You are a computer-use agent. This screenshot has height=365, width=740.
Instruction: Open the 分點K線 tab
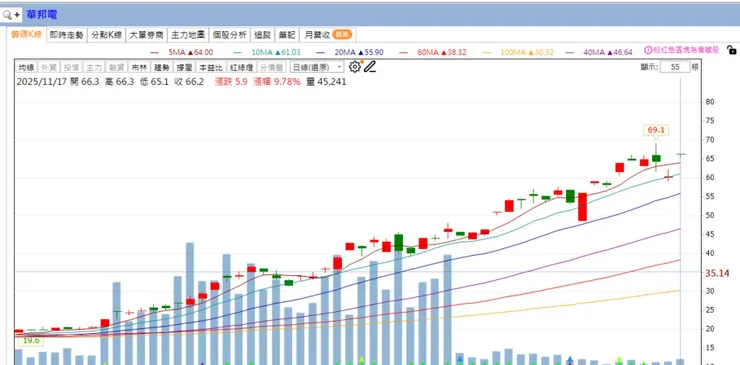coord(107,35)
